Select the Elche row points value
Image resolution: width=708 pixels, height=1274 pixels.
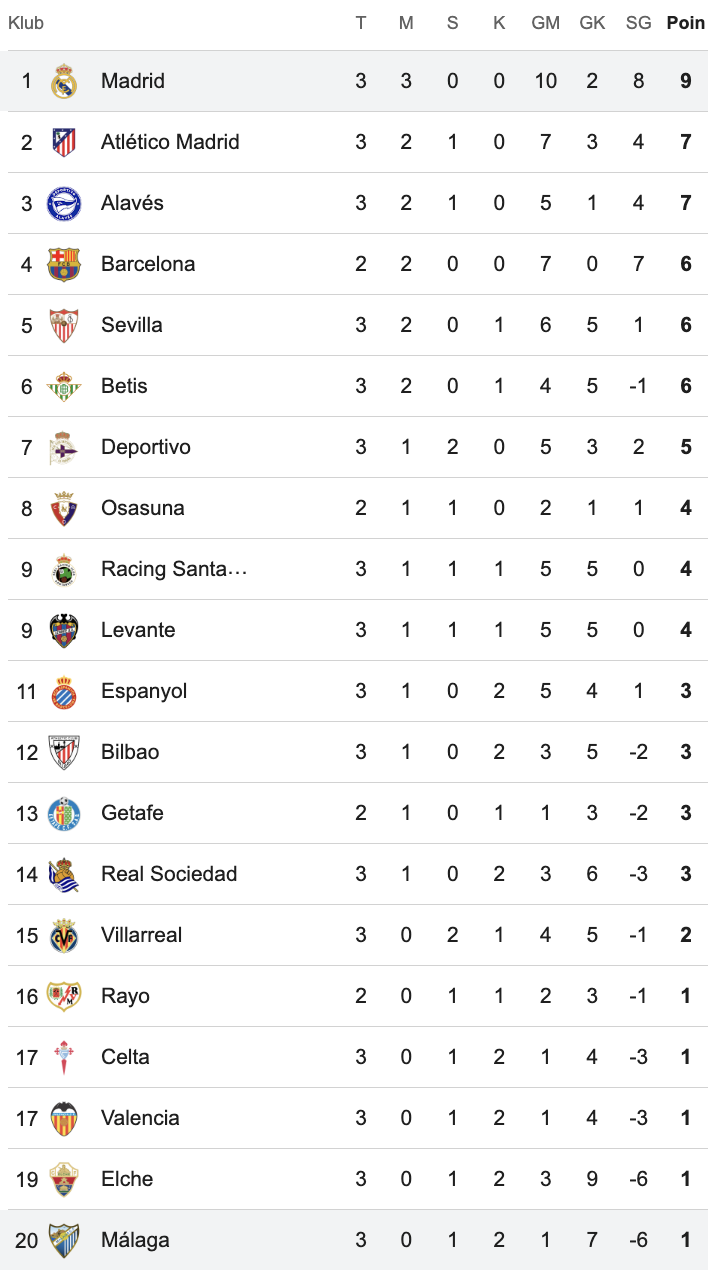[x=686, y=1179]
